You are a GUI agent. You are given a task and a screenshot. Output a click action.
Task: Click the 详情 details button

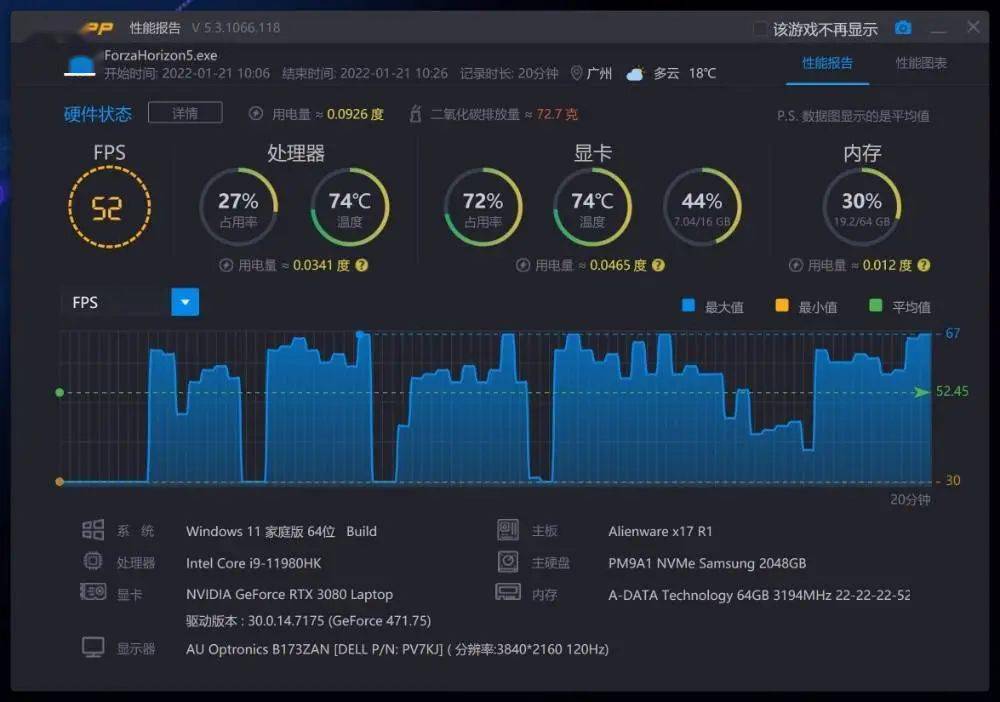tap(184, 113)
